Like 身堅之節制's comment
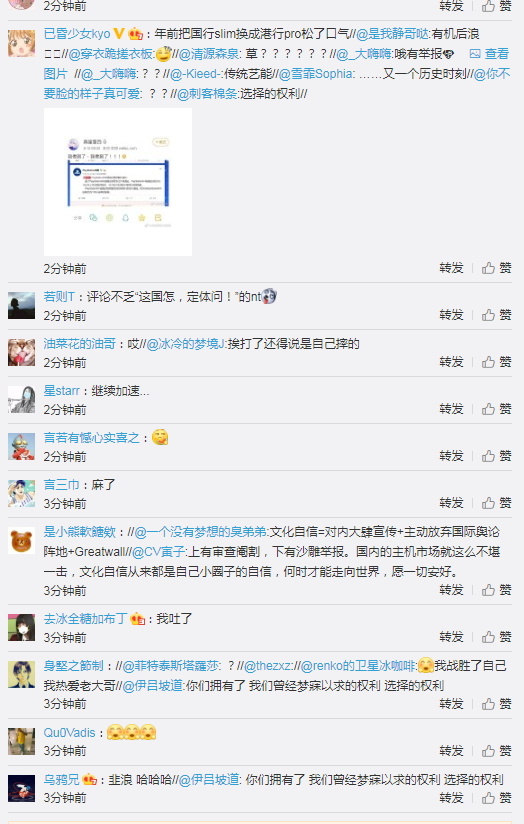The height and width of the screenshot is (824, 524). [496, 704]
